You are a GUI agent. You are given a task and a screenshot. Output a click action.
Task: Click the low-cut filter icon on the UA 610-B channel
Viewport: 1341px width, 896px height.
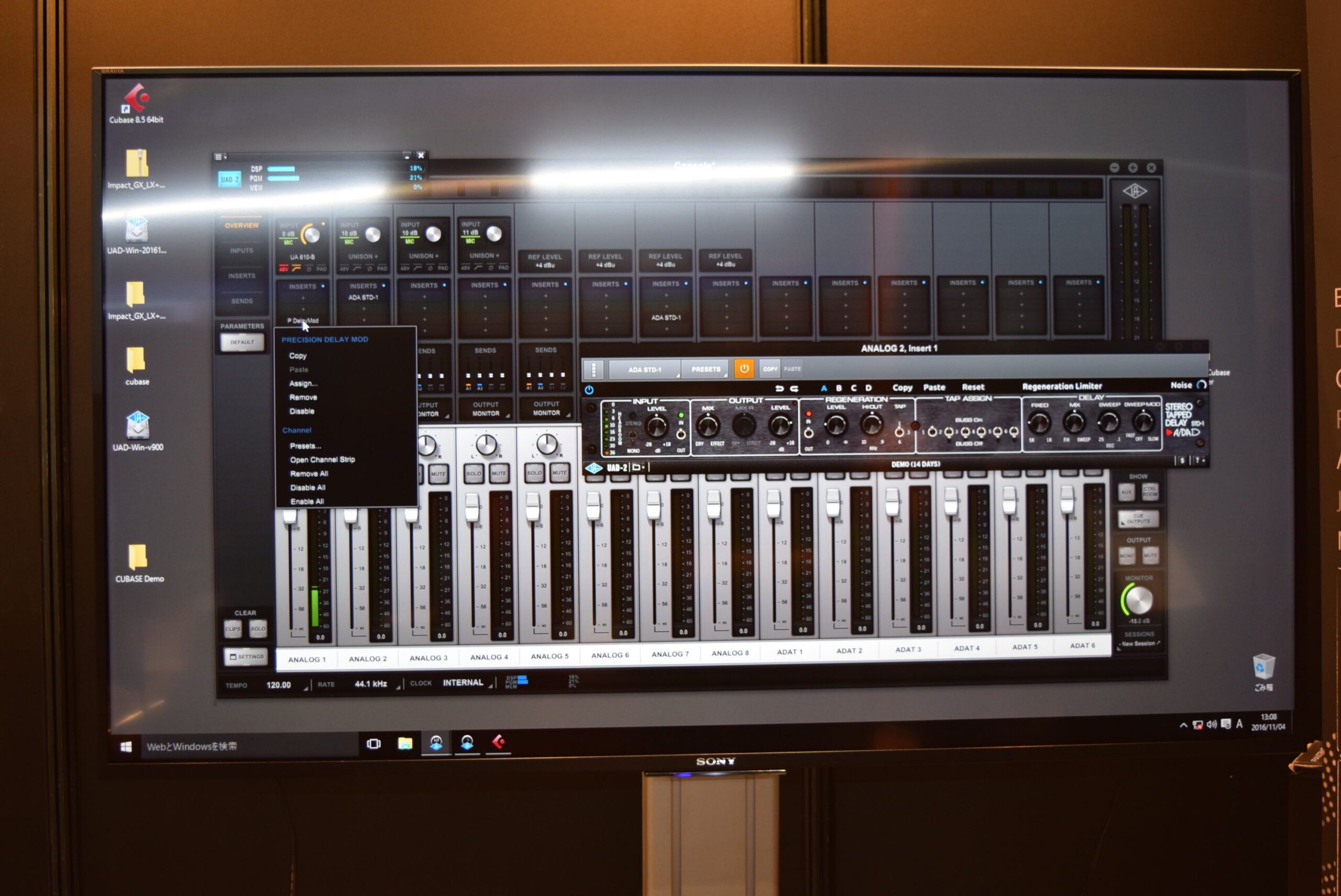296,268
